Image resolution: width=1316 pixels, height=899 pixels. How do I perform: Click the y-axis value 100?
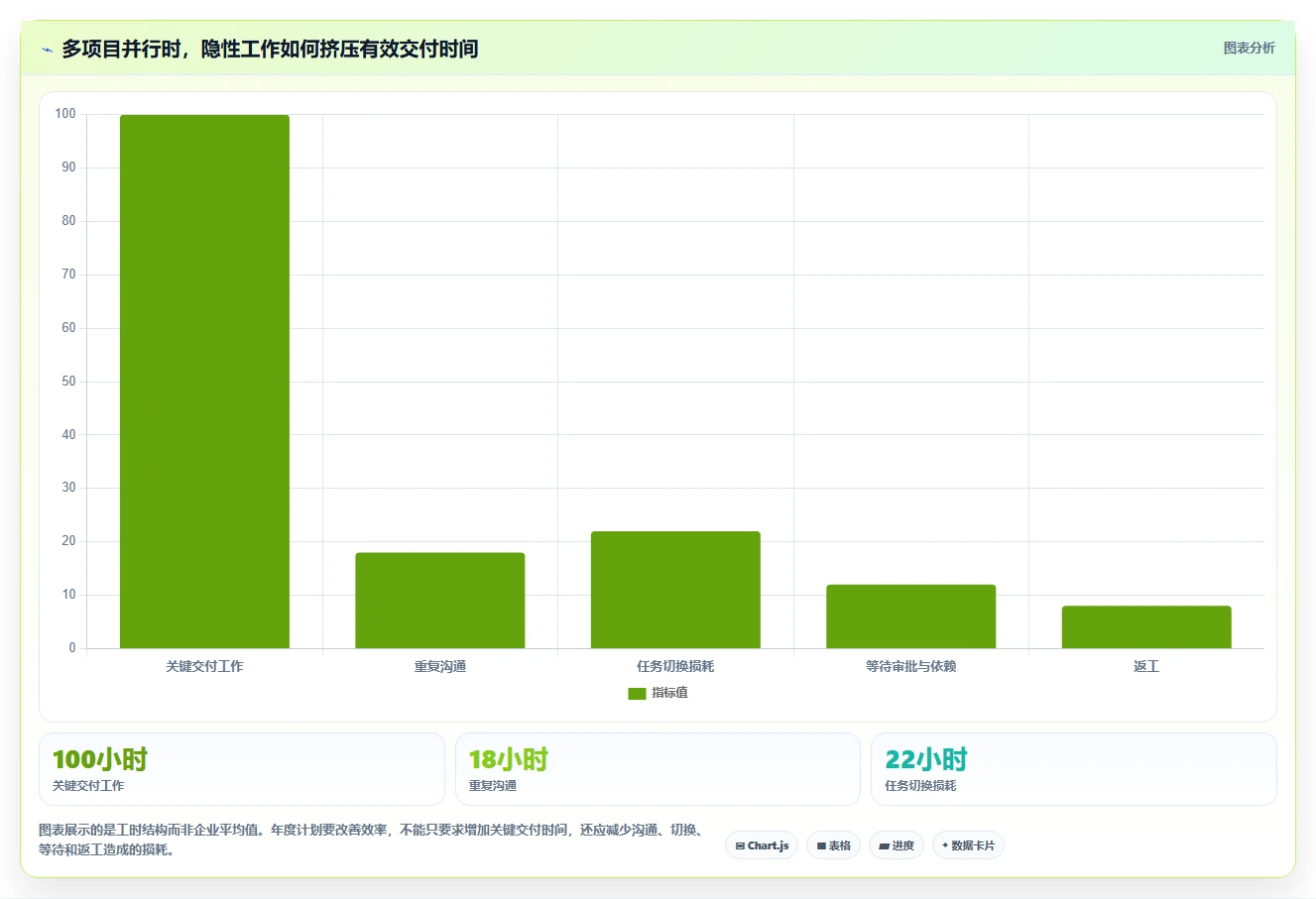click(x=65, y=114)
